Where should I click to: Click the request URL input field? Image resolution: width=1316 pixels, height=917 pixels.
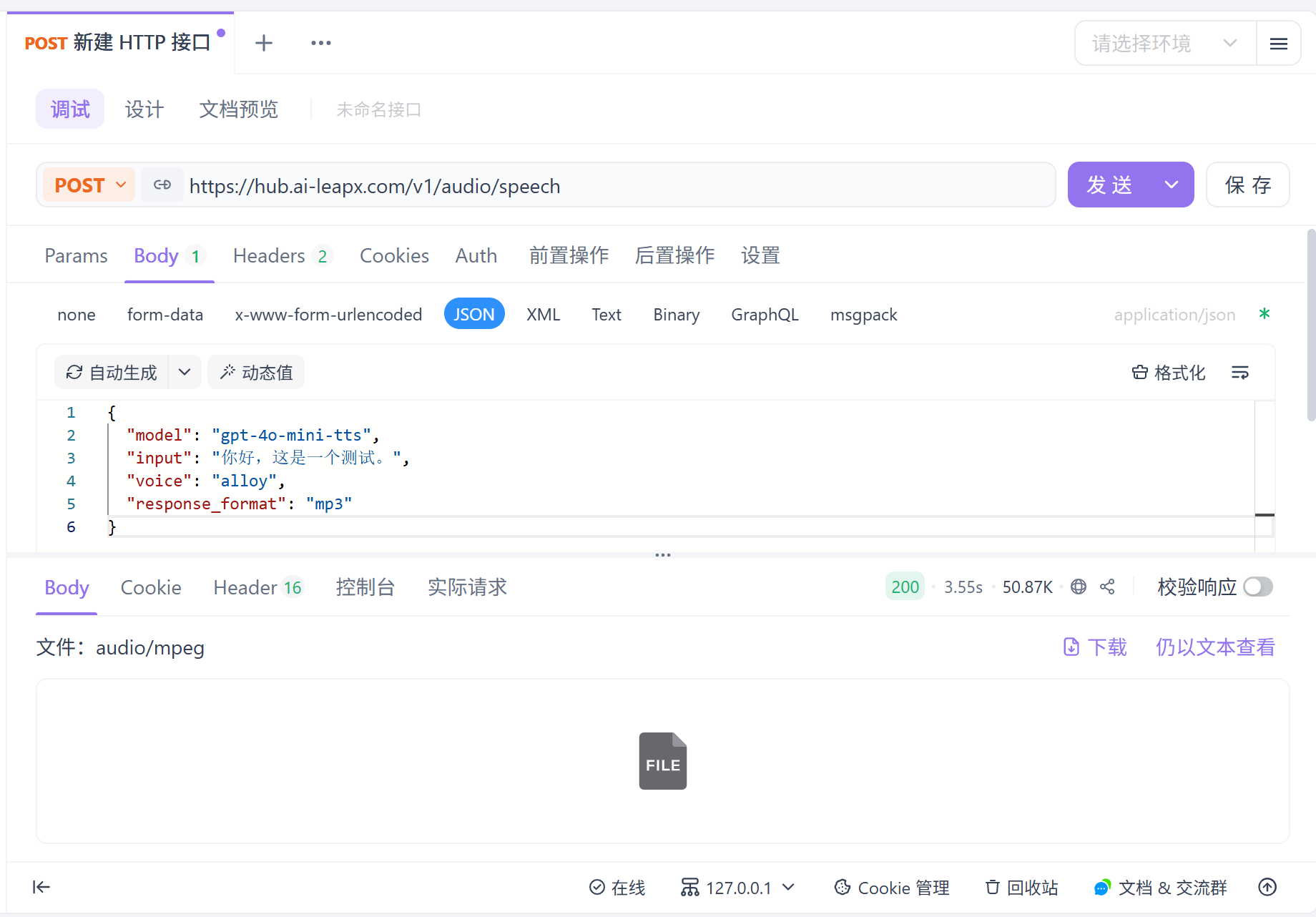coord(619,185)
